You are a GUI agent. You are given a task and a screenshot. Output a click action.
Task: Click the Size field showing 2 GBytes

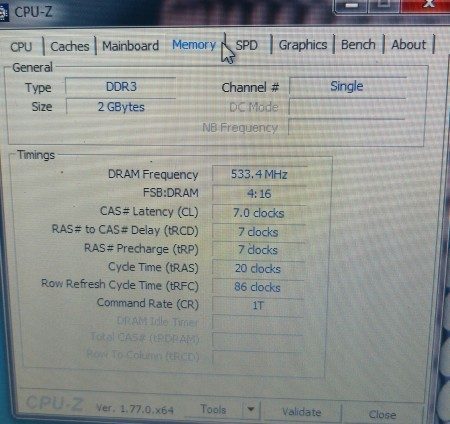pyautogui.click(x=121, y=107)
